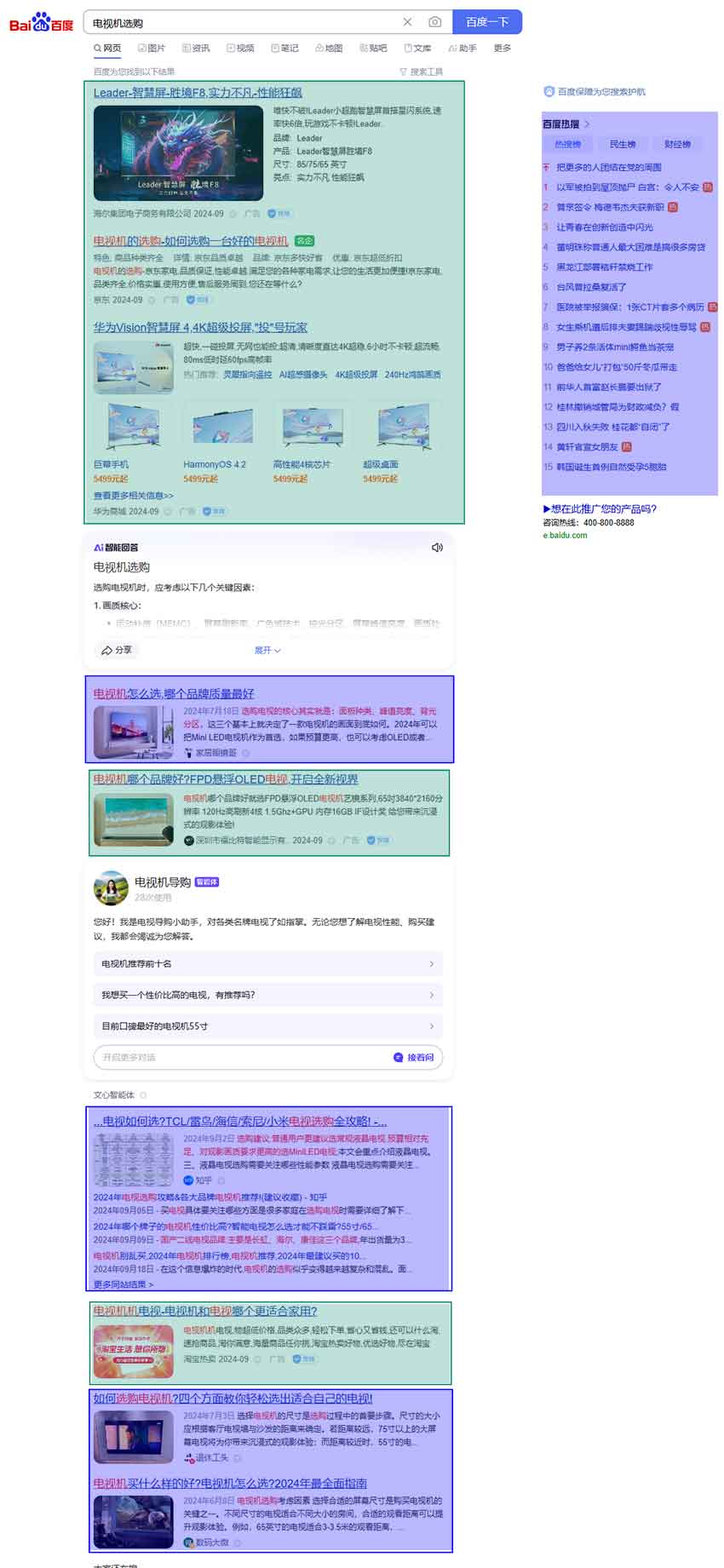Switch to the 资讯 tab
724x1568 pixels.
[196, 49]
